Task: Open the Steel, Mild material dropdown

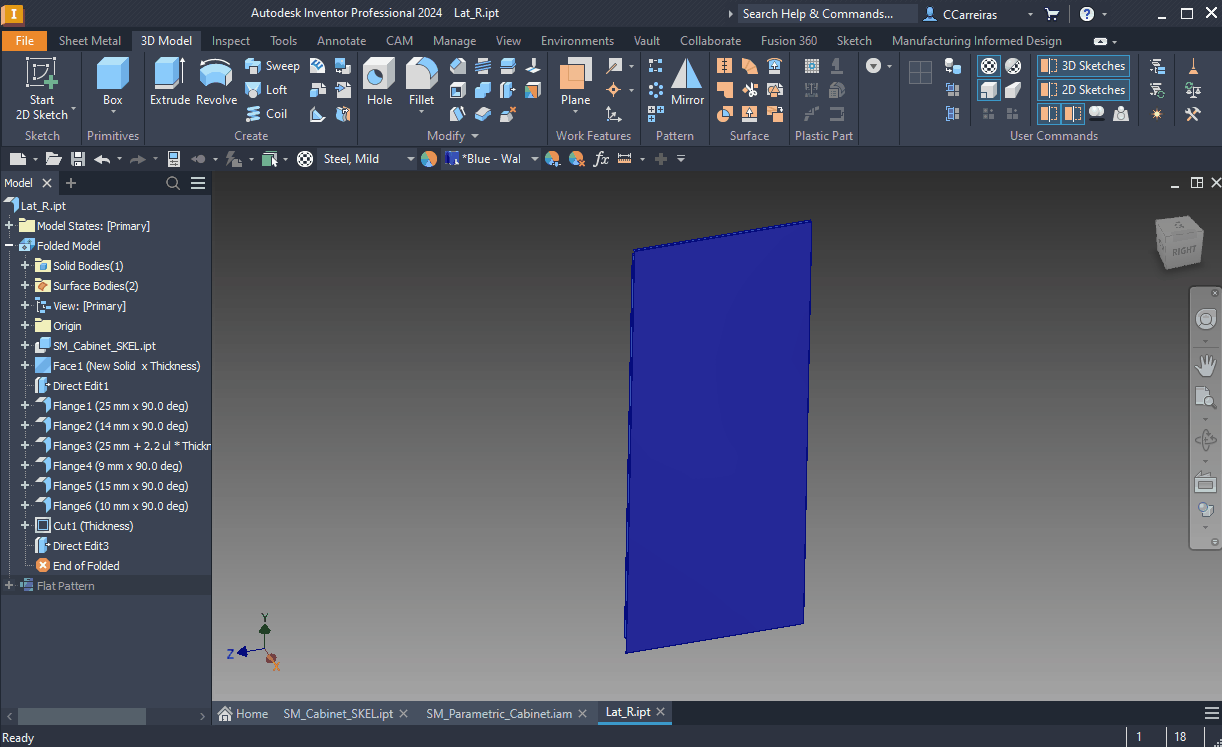Action: tap(409, 158)
